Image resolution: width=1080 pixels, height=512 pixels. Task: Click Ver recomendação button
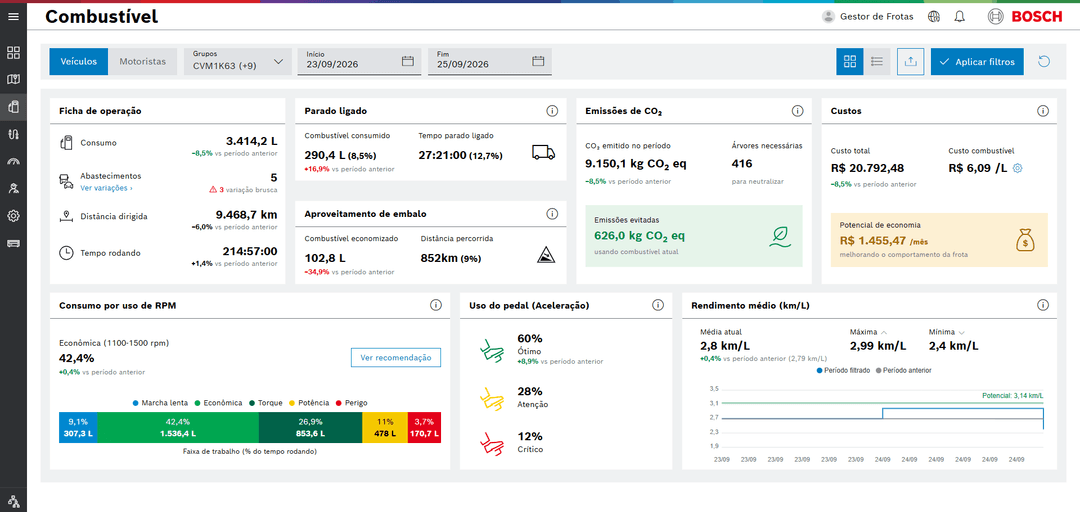[396, 358]
